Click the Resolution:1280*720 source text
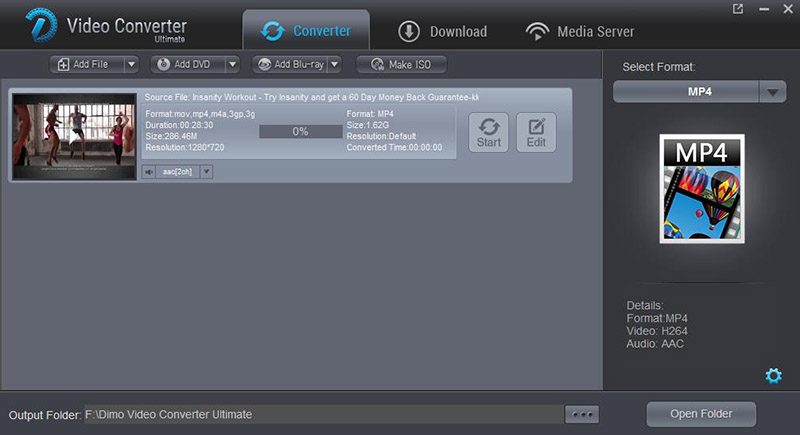The image size is (800, 435). pyautogui.click(x=185, y=147)
